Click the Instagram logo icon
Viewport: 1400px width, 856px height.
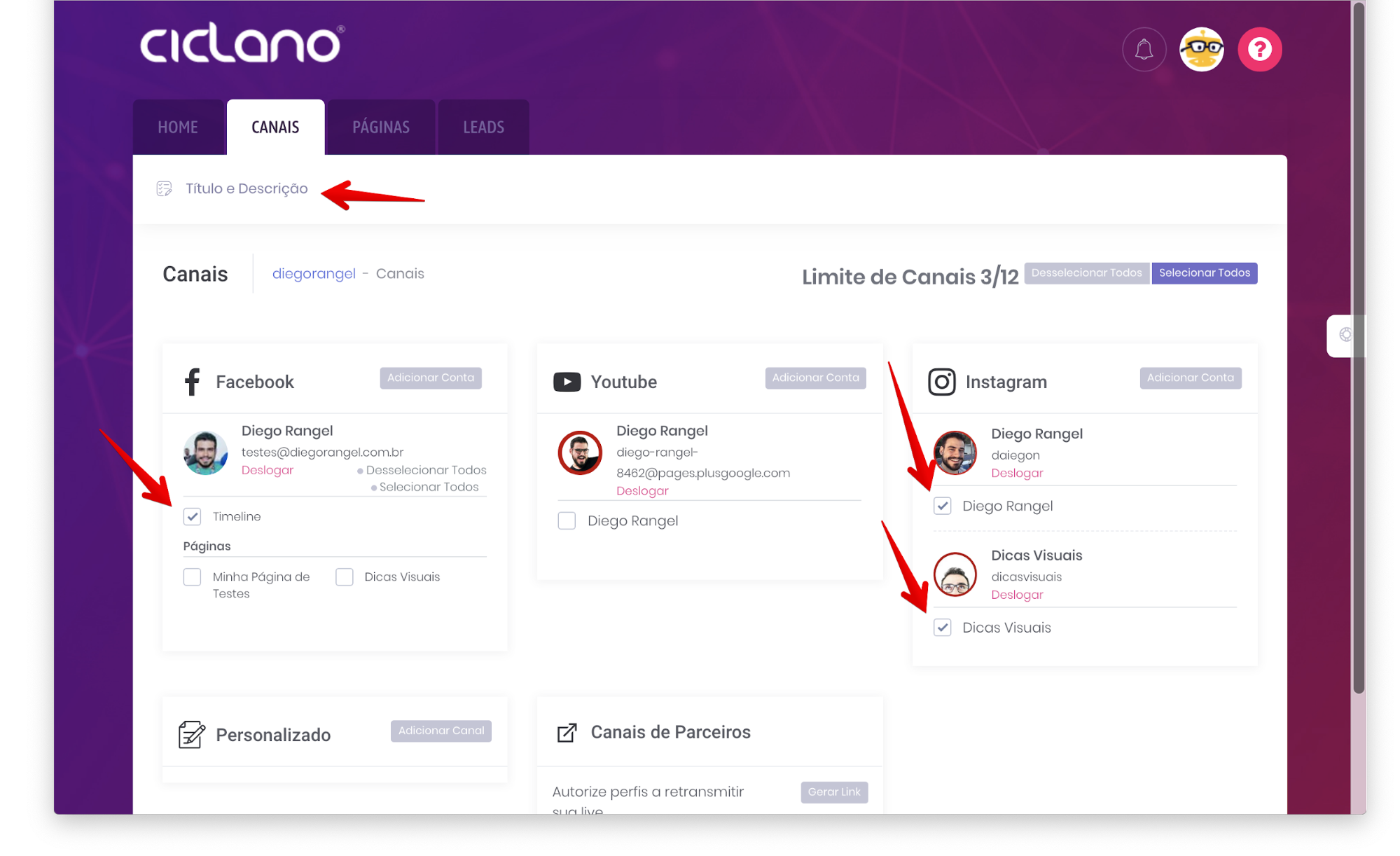941,382
